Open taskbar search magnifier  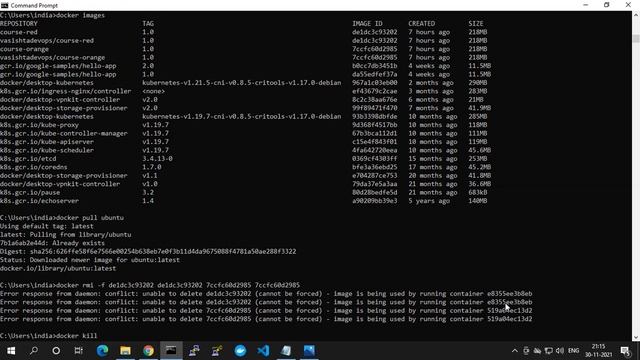[34, 351]
